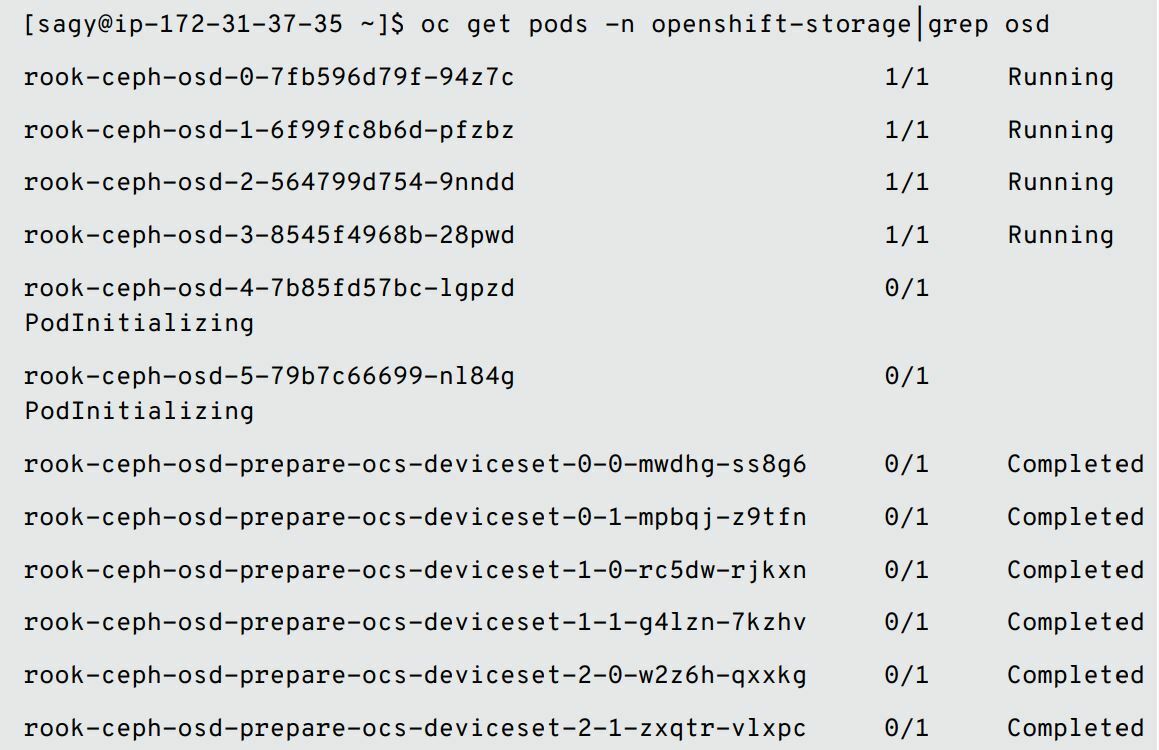Click prepare pod deviceset-0-0-mwdhg-ss8g6
1159x750 pixels.
(415, 464)
